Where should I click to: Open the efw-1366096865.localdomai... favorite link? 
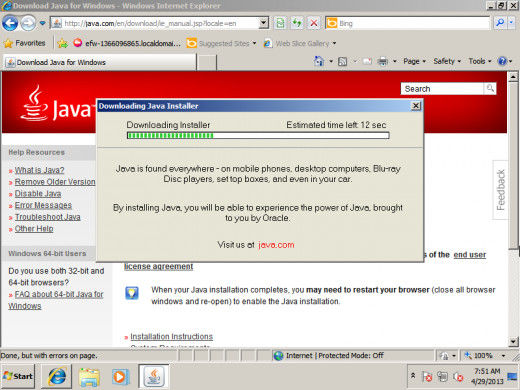pyautogui.click(x=127, y=43)
